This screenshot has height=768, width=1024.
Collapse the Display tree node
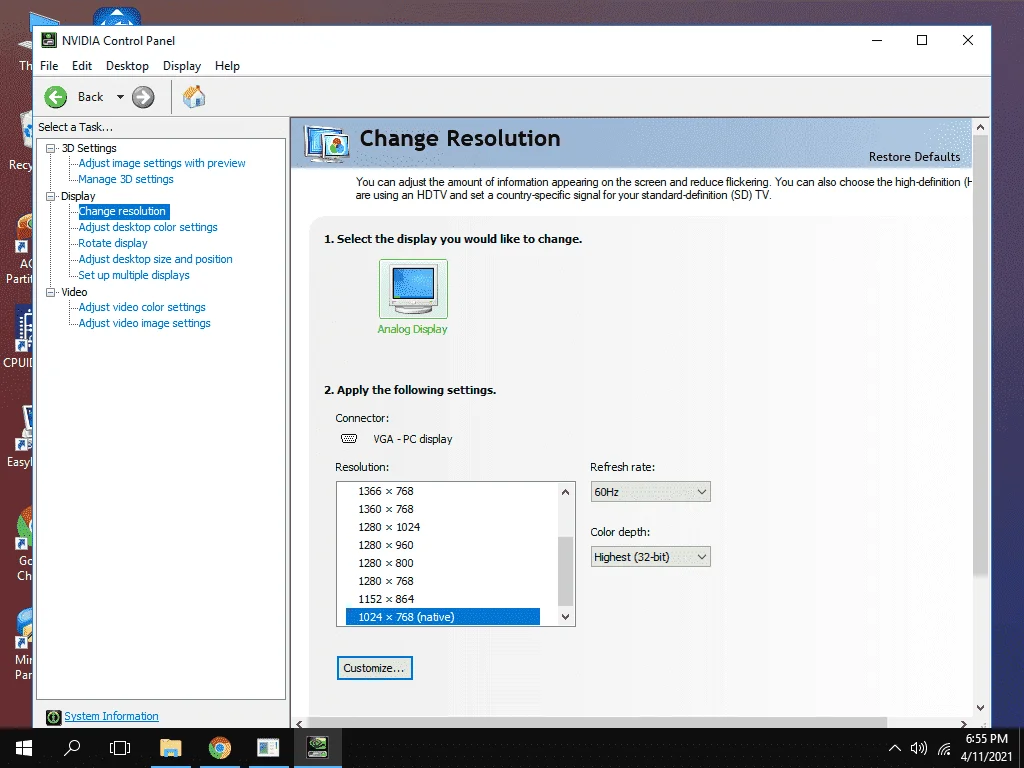pos(50,196)
